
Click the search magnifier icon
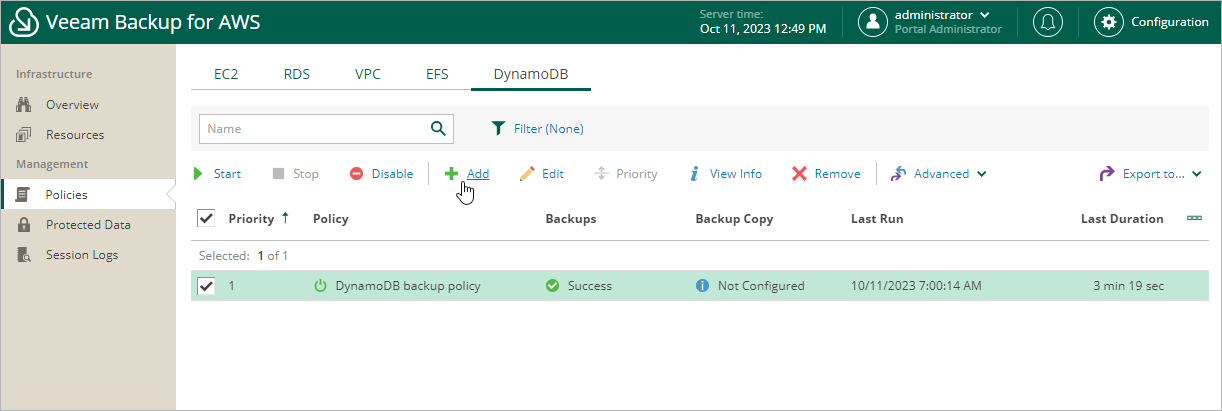[x=437, y=128]
